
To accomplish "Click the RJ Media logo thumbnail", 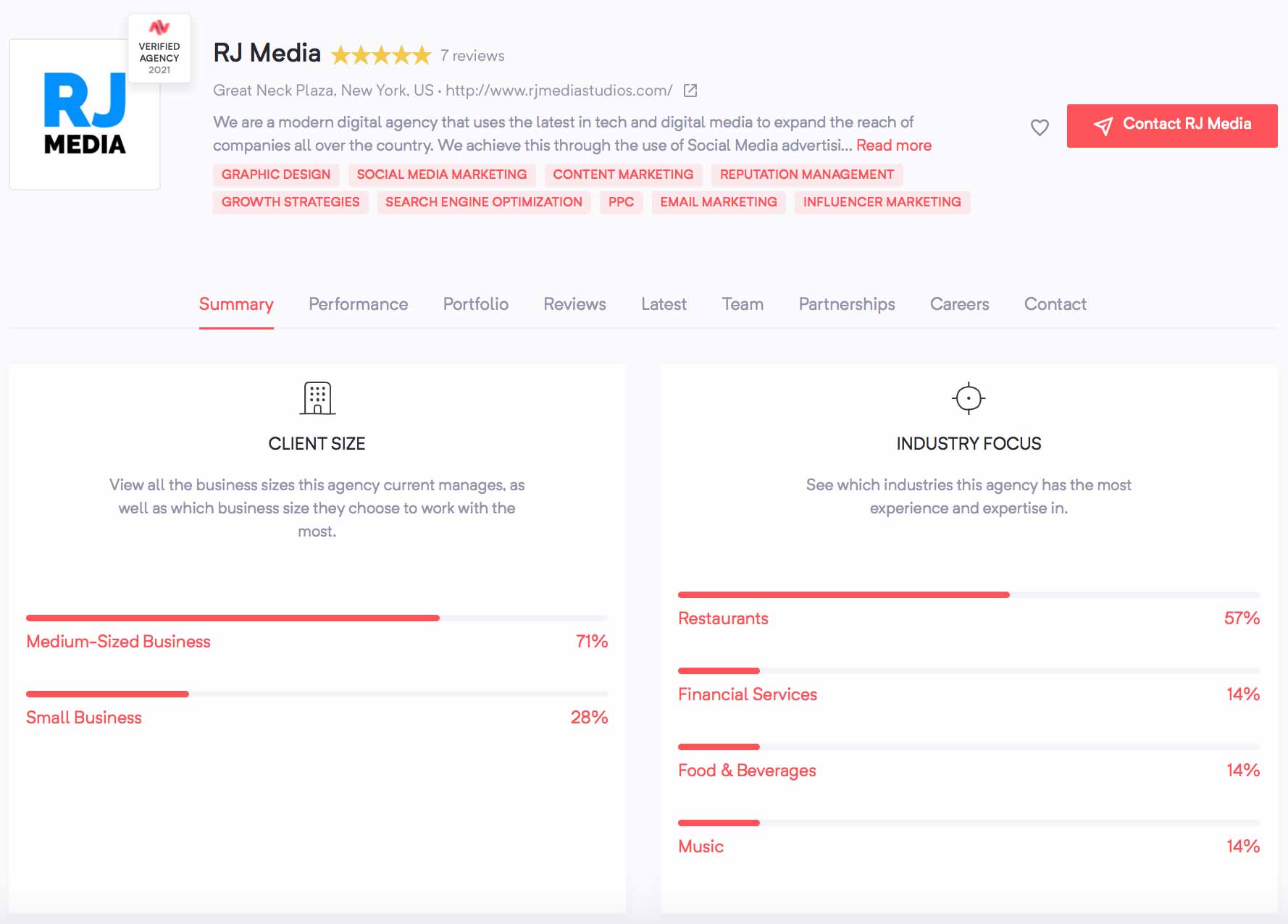I will (85, 114).
